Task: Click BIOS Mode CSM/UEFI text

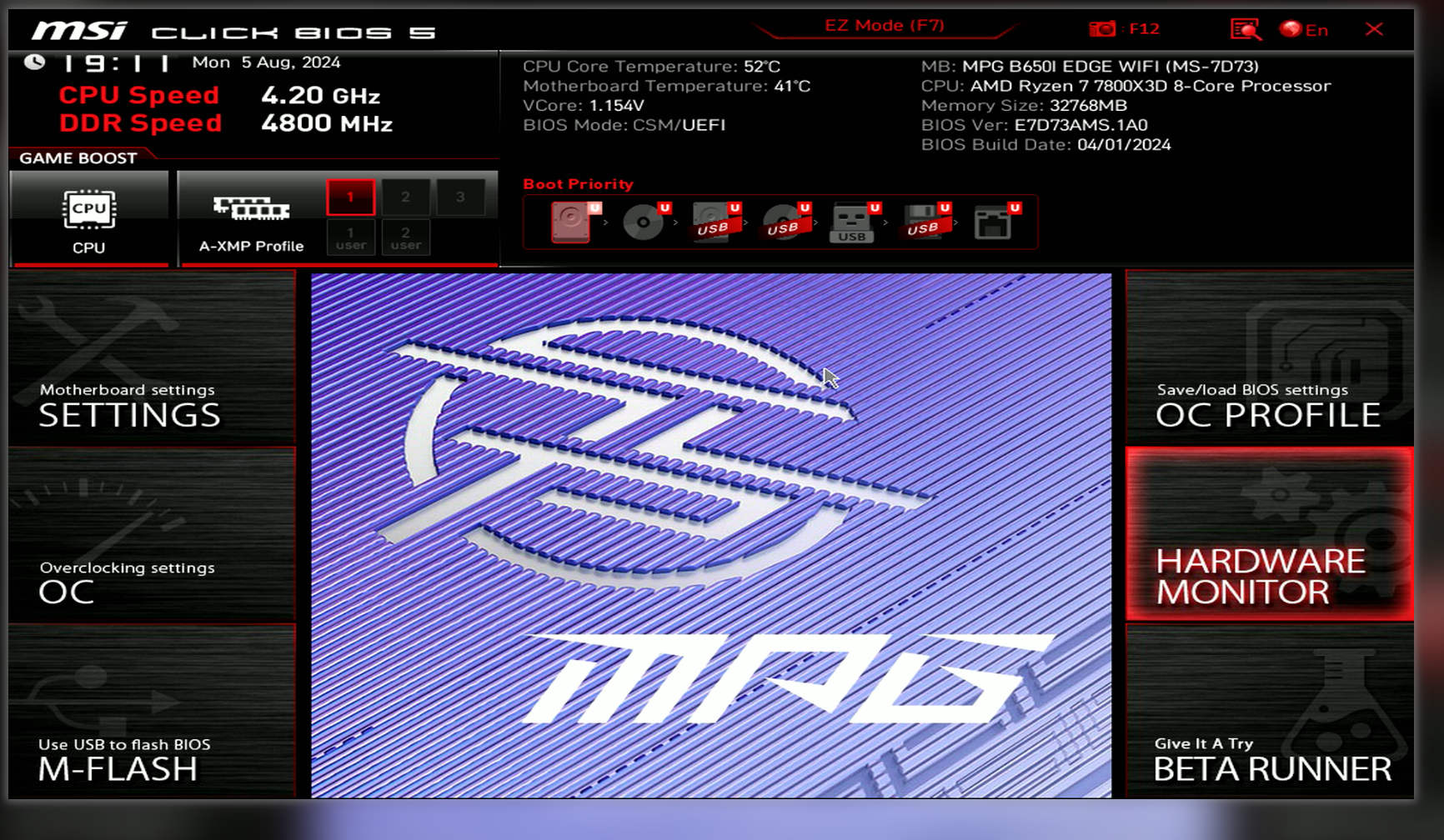Action: (x=624, y=125)
